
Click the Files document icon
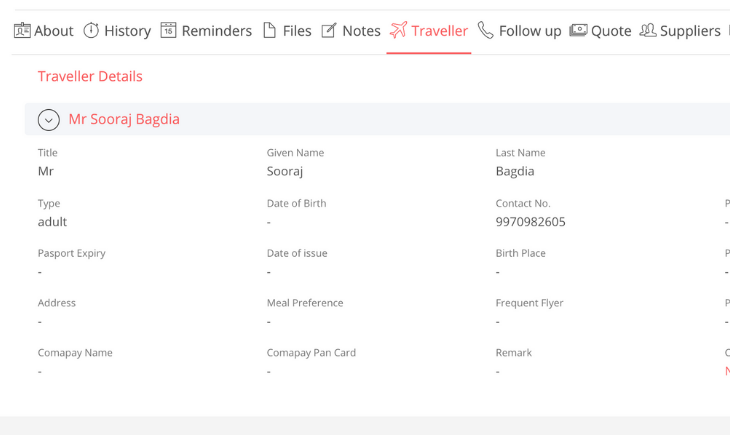click(x=270, y=30)
